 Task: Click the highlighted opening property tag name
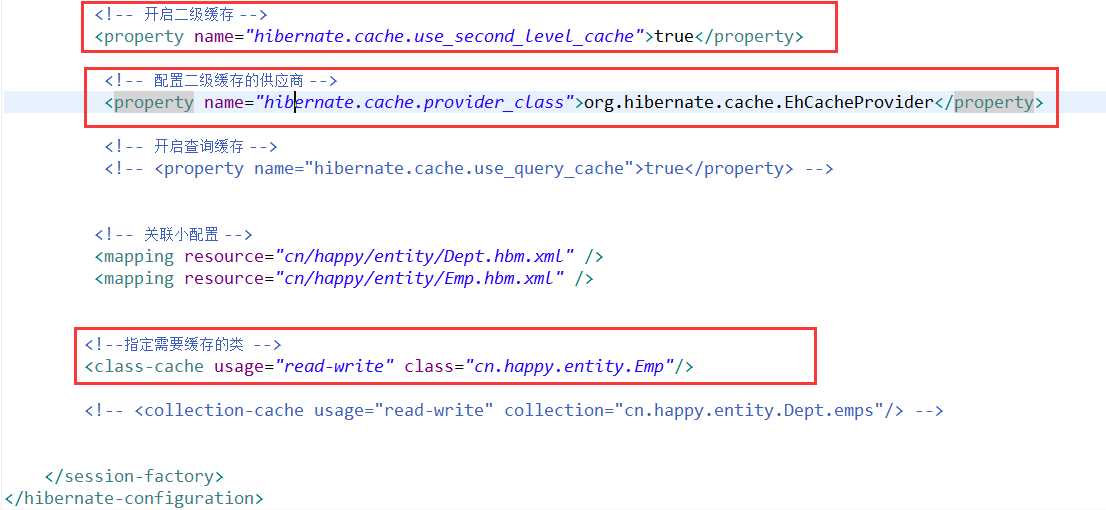tap(153, 103)
